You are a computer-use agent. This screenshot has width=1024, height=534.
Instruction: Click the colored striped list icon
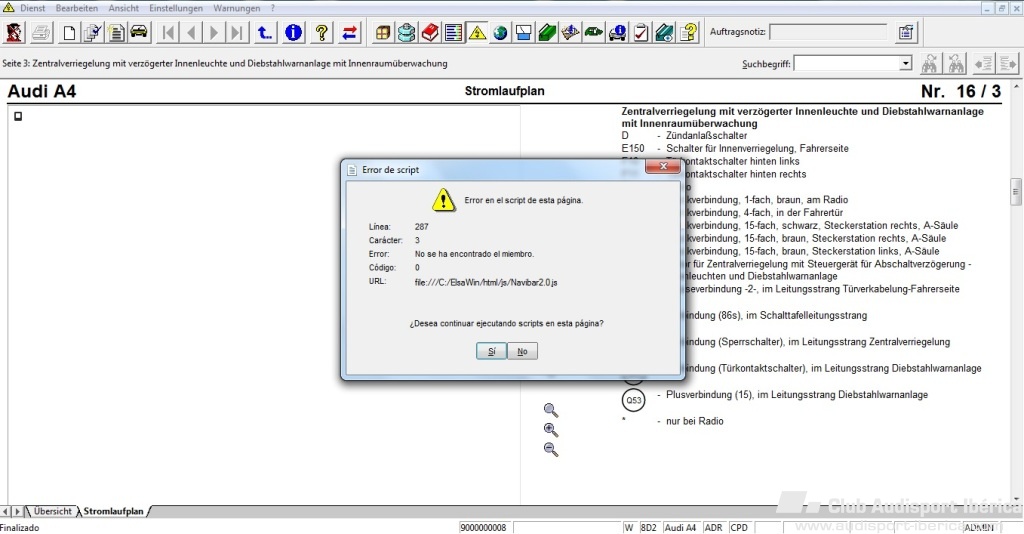click(x=453, y=32)
